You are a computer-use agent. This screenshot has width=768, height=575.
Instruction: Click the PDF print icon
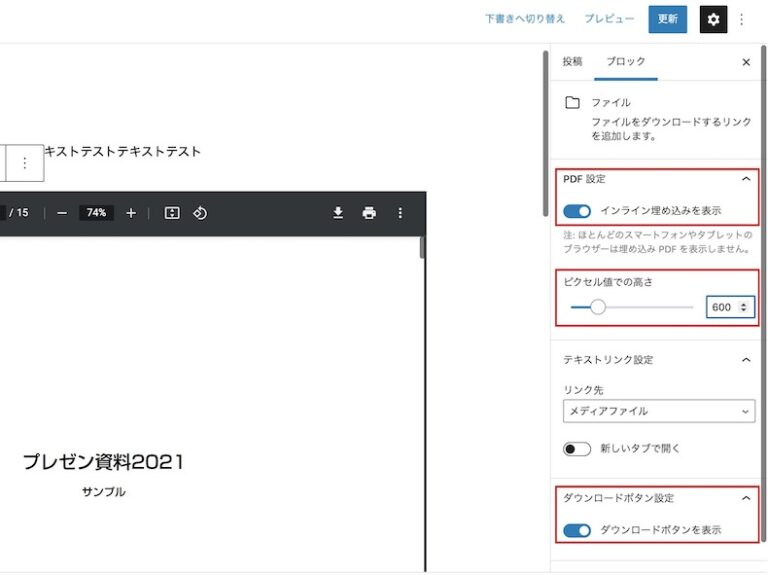(x=369, y=213)
